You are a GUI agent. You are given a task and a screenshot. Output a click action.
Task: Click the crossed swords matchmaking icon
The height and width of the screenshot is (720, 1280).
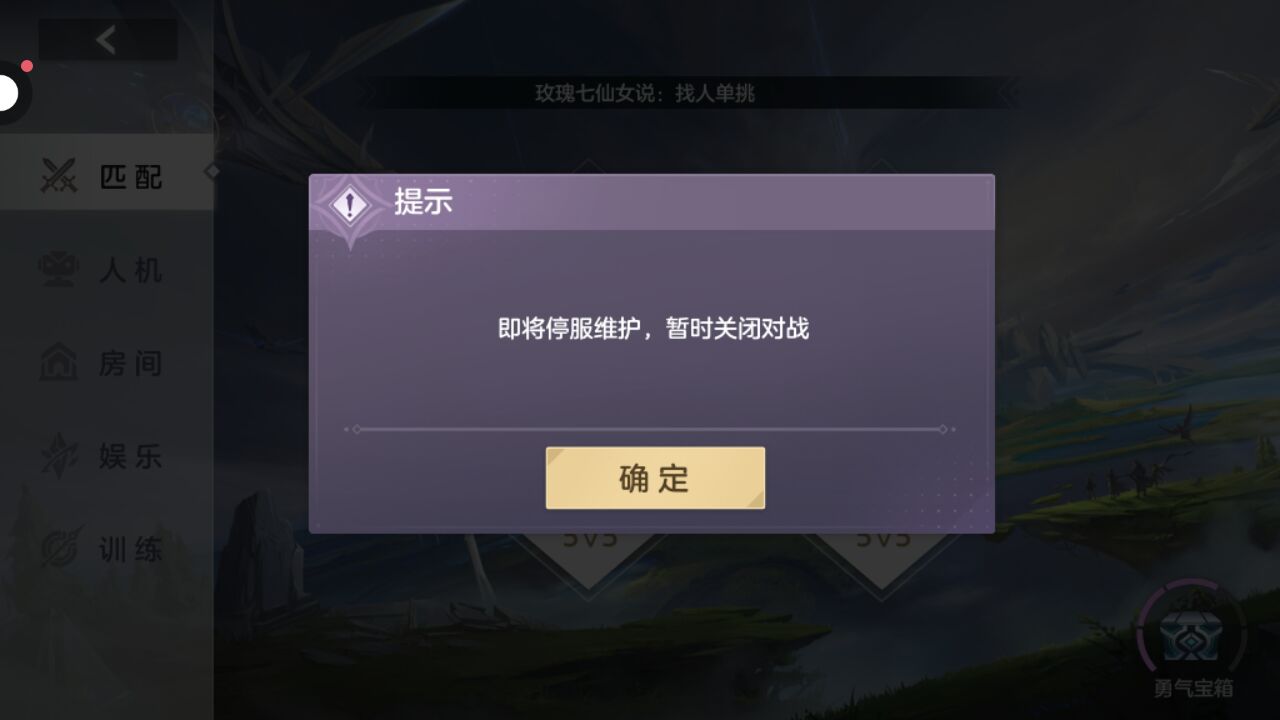59,177
